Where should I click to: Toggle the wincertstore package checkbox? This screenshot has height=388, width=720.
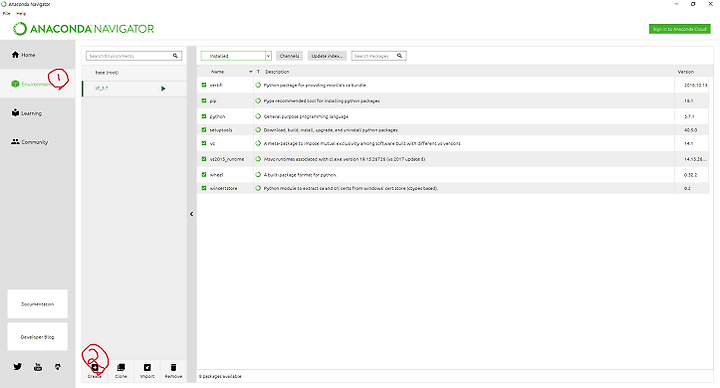click(x=204, y=188)
